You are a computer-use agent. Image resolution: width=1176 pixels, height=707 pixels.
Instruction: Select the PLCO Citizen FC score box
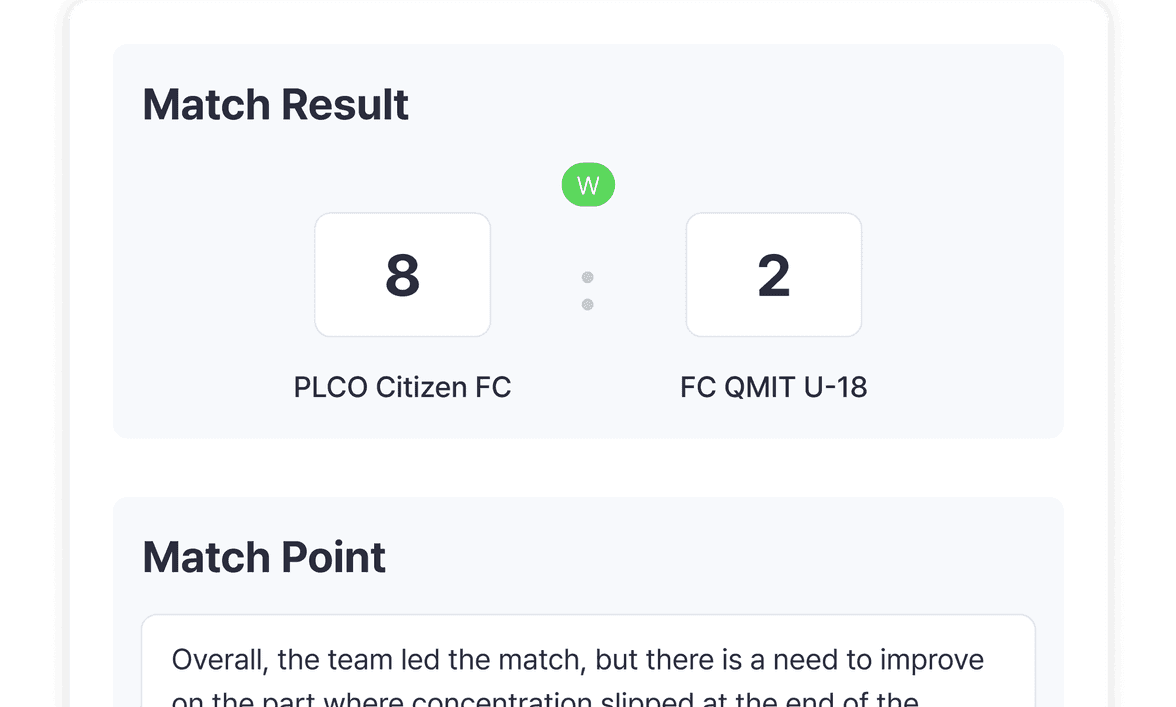coord(402,275)
